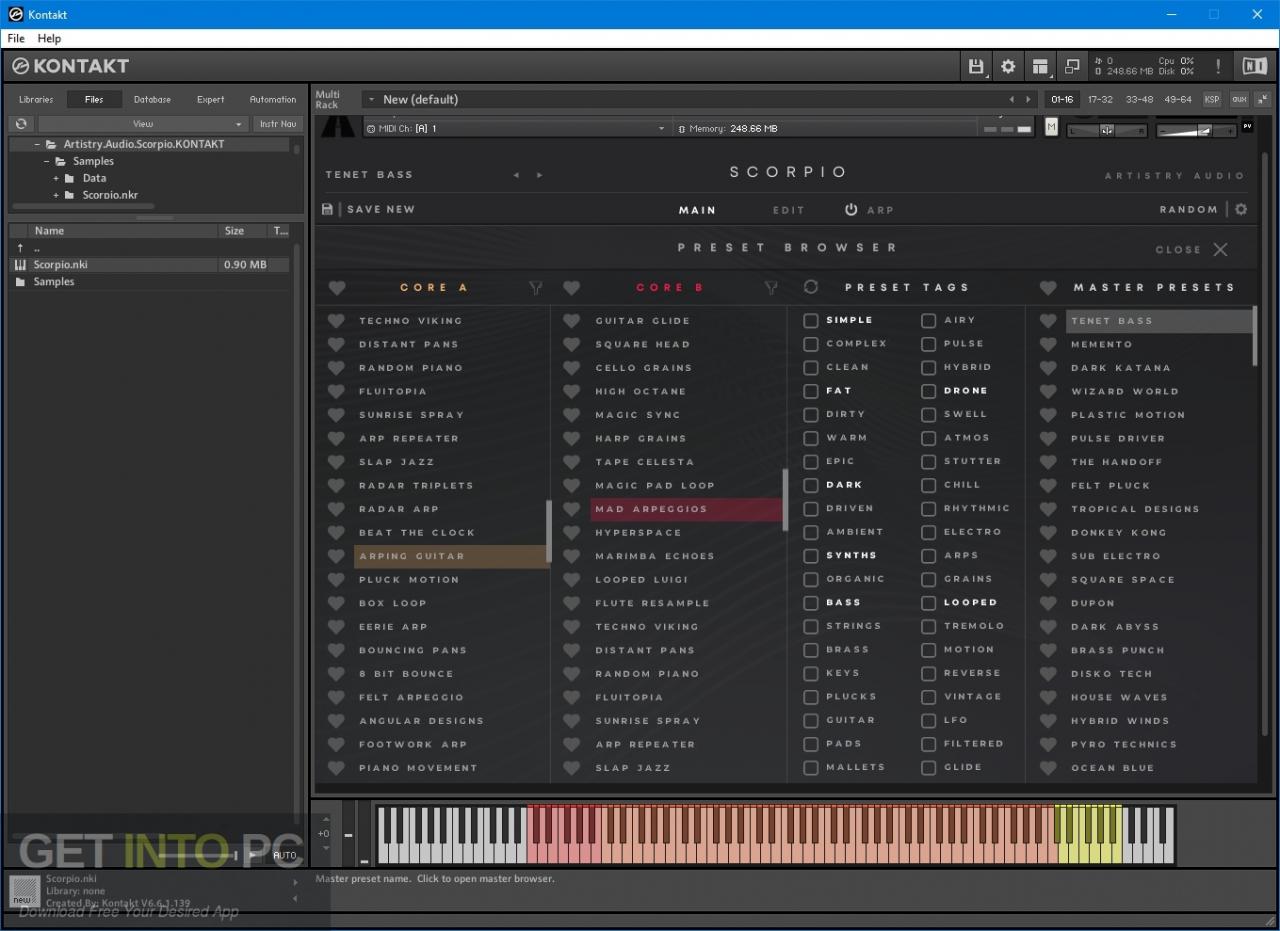Check the DRONE preset tag

pos(929,391)
